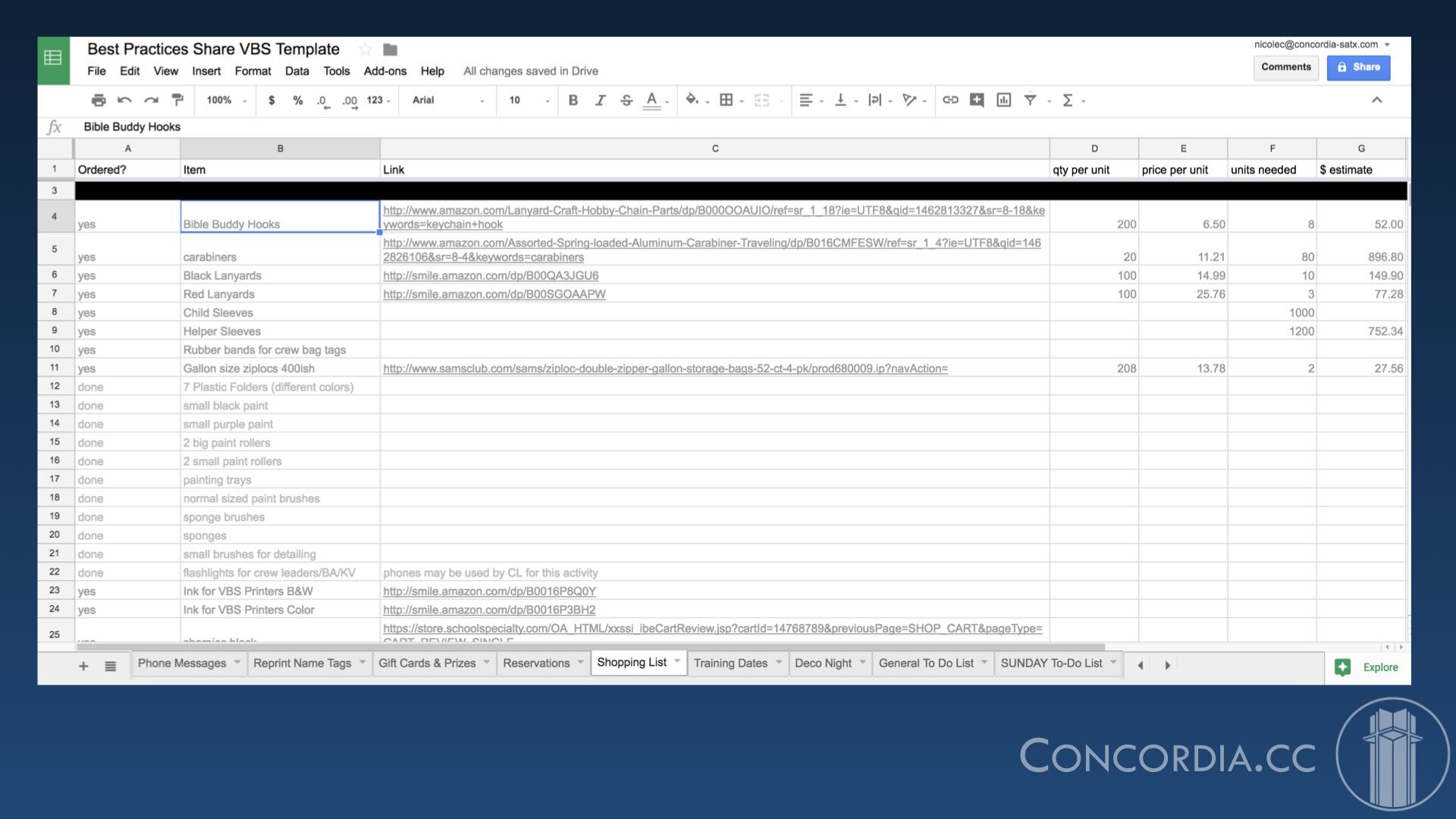Switch to Training Dates sheet tab
1456x819 pixels.
click(730, 663)
